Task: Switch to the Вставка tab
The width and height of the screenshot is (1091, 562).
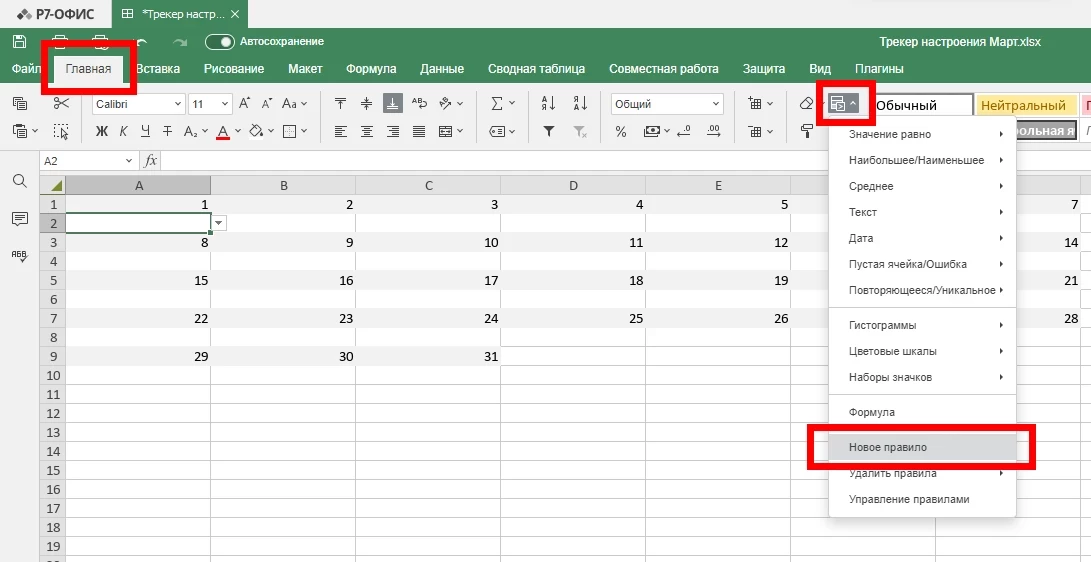Action: [x=158, y=69]
